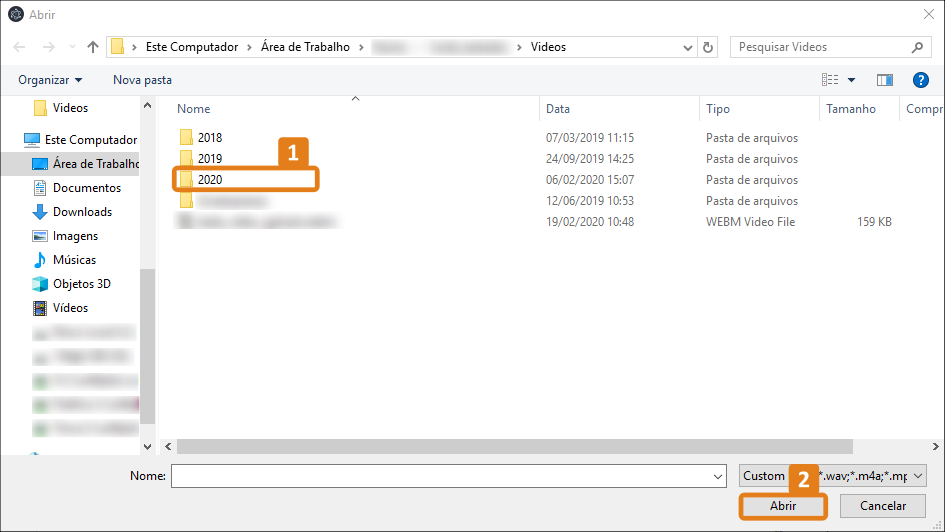
Task: Open the view options dropdown arrow
Action: [852, 80]
